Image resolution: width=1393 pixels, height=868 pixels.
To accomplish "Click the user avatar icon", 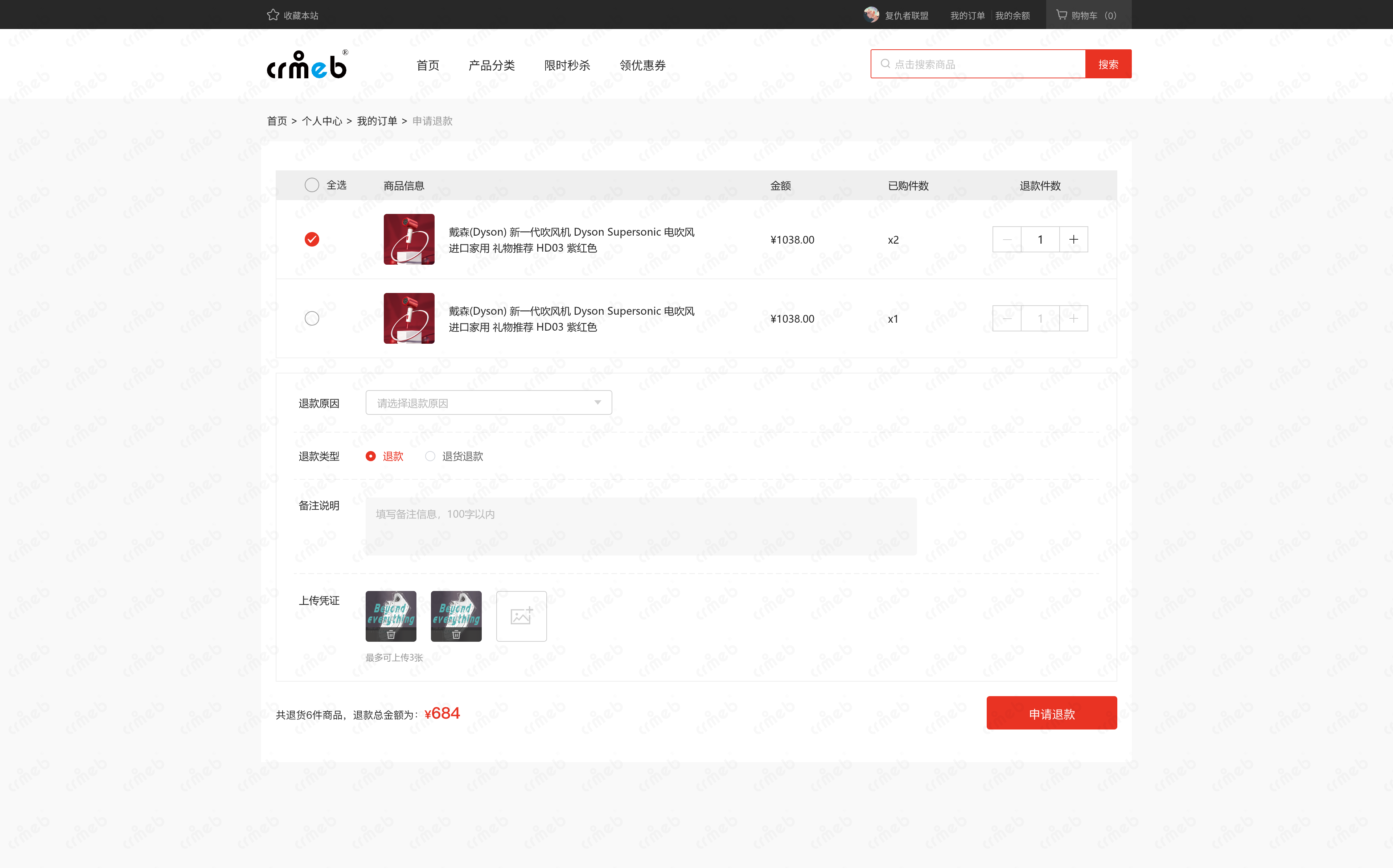I will [871, 15].
